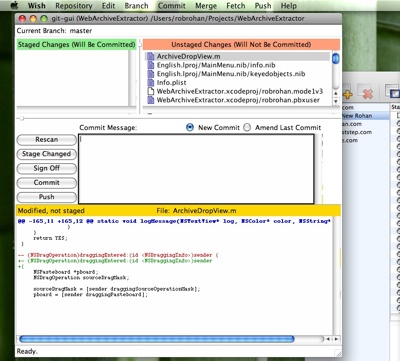Open the Branch menu
Viewport: 400px width, 361px height.
[136, 6]
